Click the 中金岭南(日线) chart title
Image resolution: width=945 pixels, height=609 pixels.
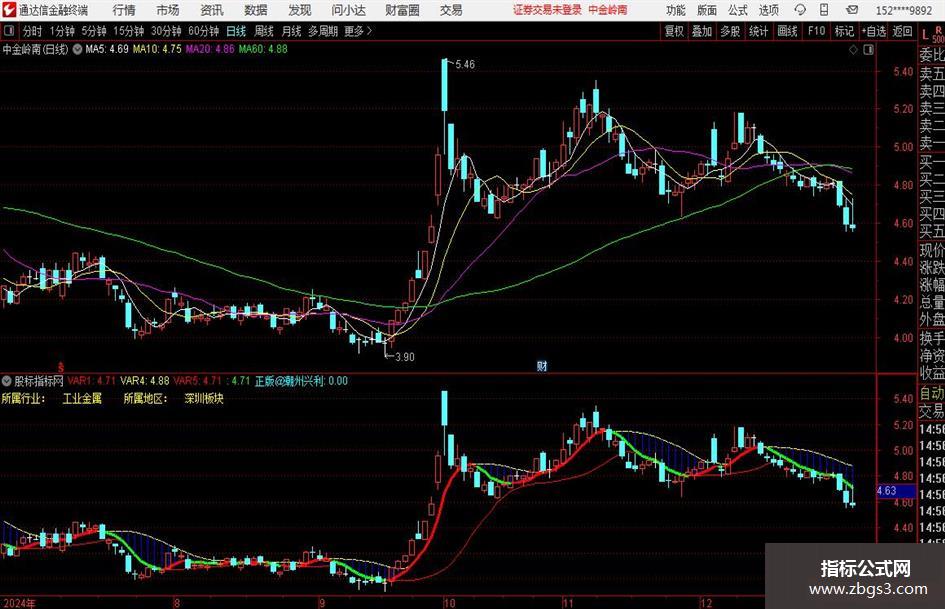[36, 49]
